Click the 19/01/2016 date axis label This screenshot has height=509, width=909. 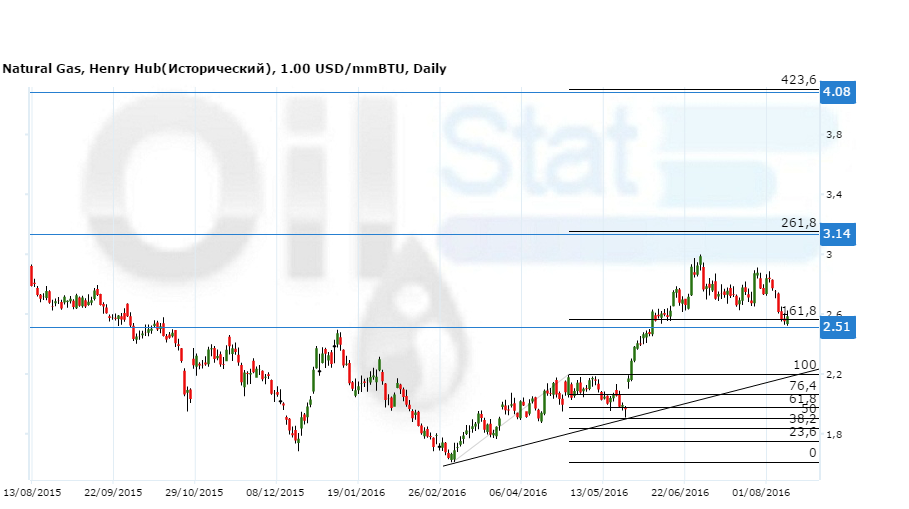tap(356, 493)
